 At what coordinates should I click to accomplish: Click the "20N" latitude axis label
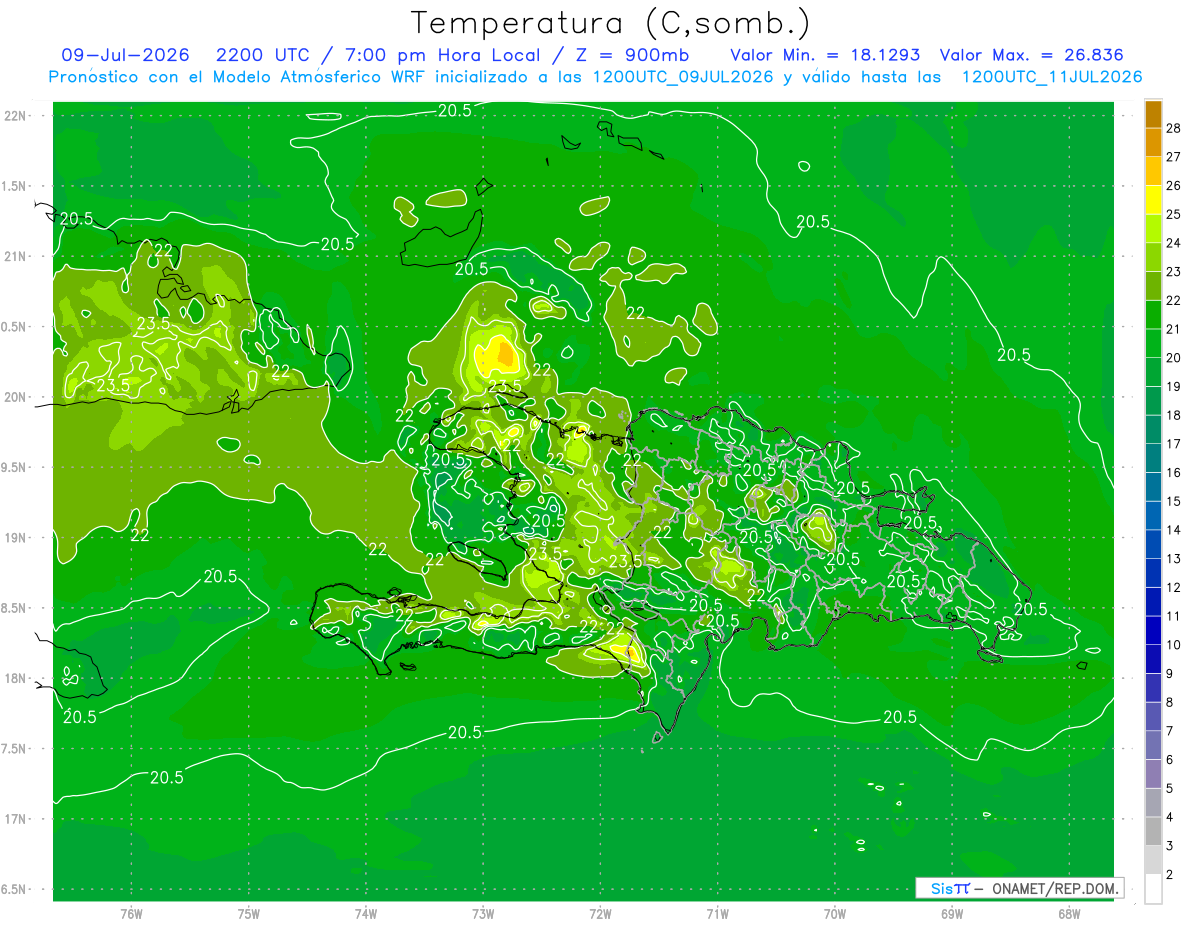click(16, 397)
